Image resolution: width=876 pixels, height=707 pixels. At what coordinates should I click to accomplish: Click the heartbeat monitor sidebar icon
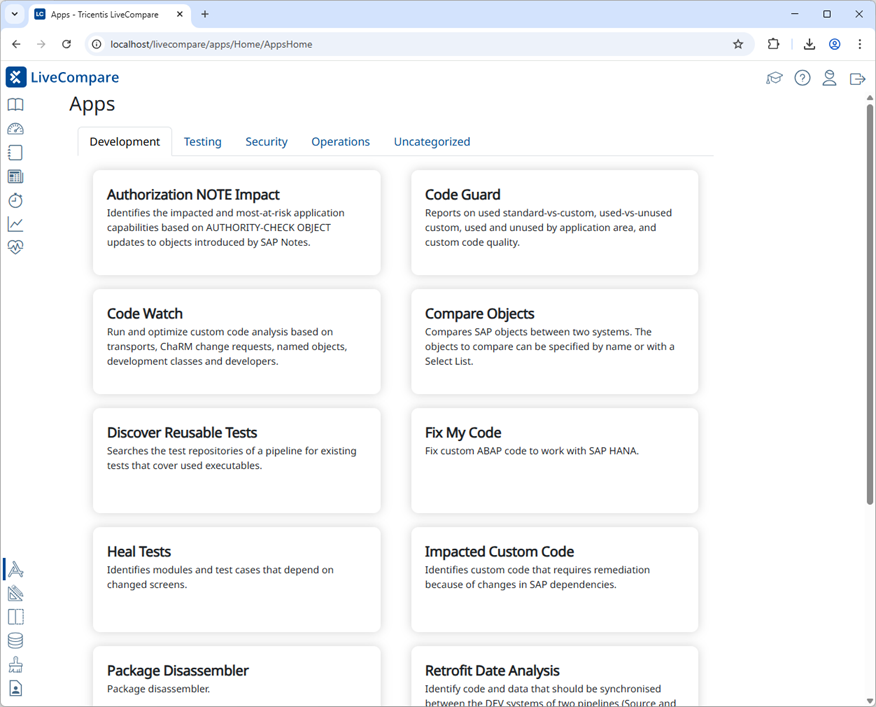point(15,248)
